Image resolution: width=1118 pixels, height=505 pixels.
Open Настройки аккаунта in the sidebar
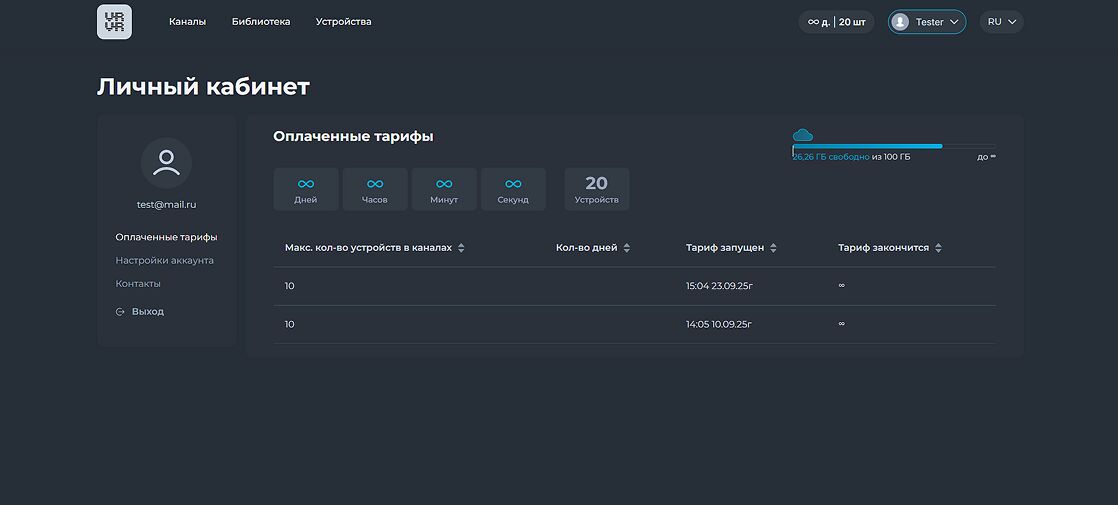pyautogui.click(x=165, y=261)
